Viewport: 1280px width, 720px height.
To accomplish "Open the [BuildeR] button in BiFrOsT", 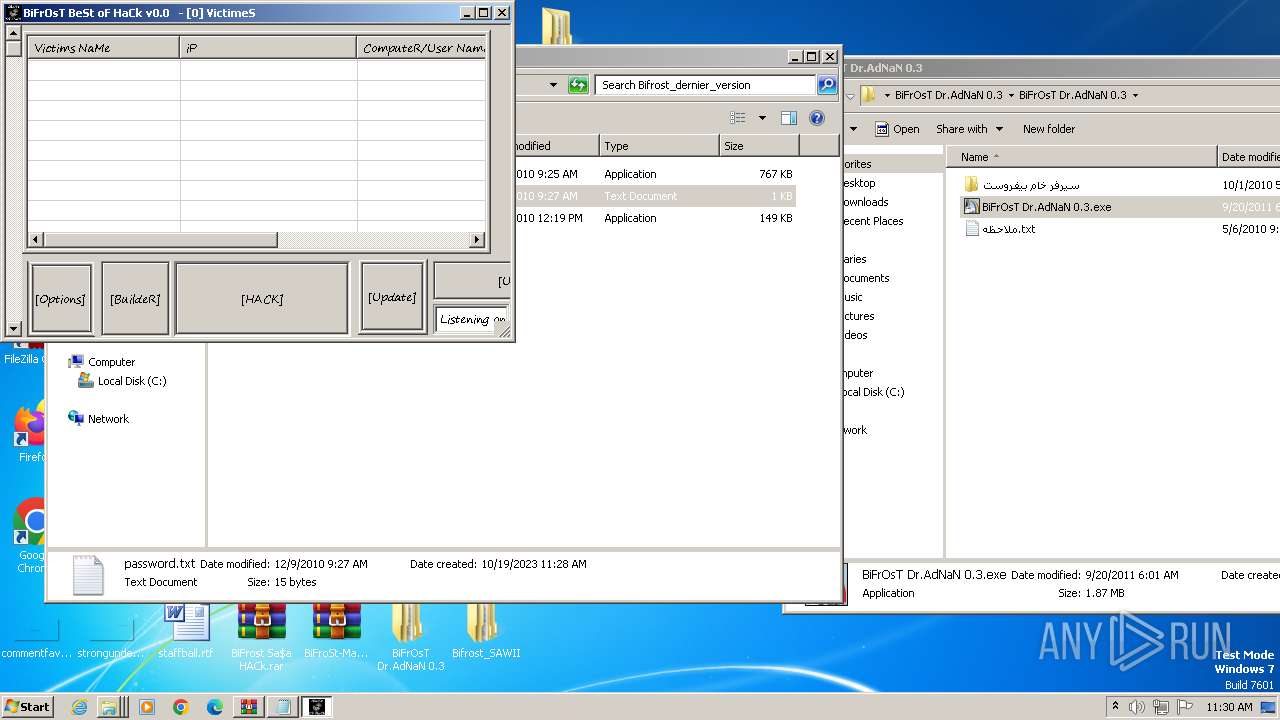I will tap(135, 298).
